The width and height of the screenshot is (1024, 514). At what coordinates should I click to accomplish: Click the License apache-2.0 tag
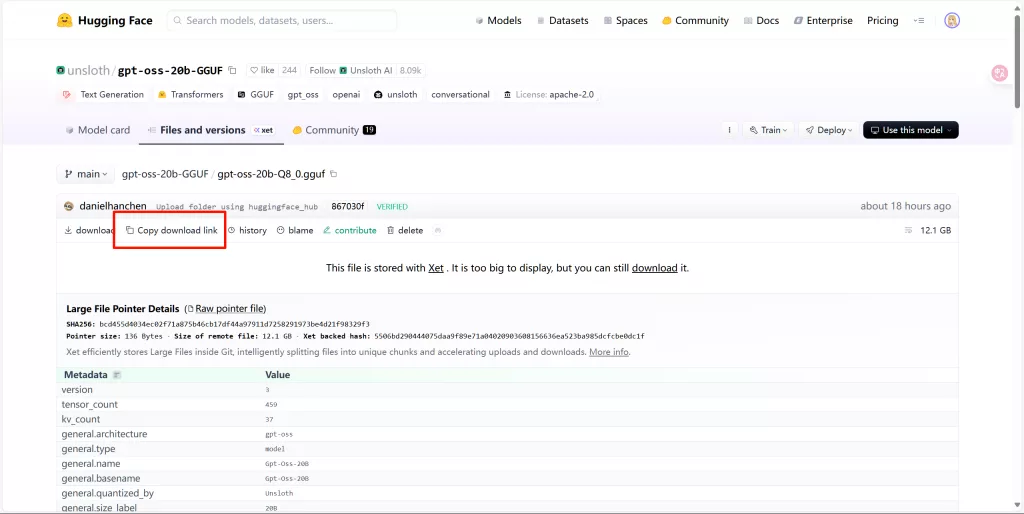click(549, 95)
